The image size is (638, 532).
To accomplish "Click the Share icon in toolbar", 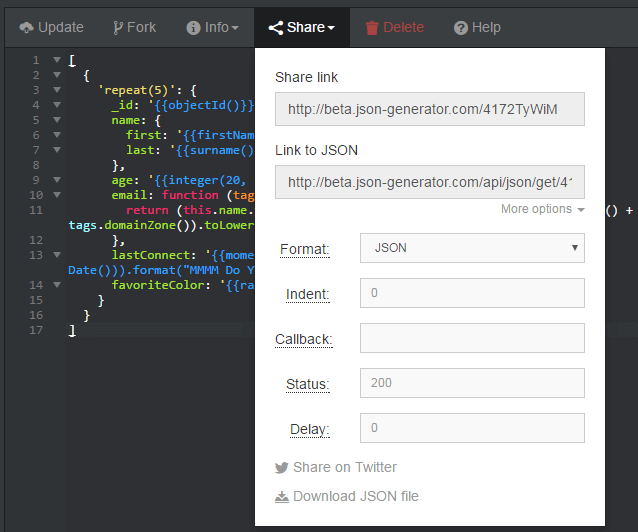I will coord(276,28).
